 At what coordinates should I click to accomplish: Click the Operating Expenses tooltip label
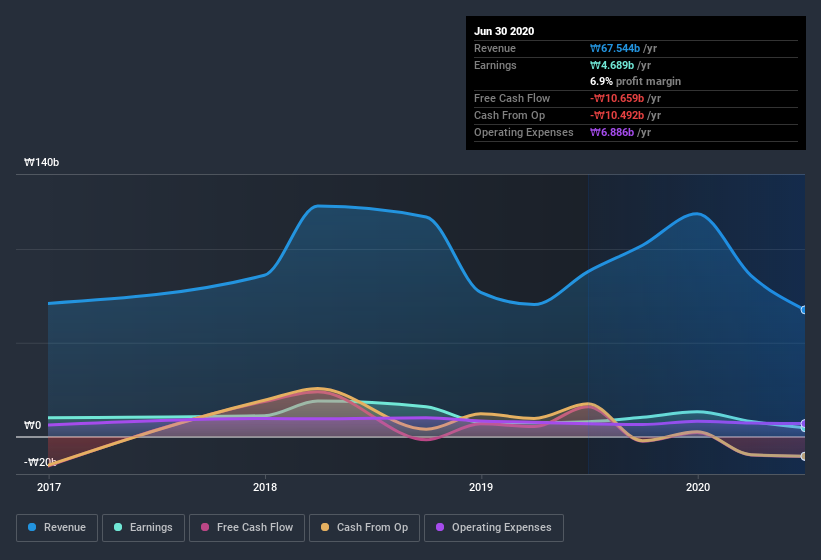point(524,132)
